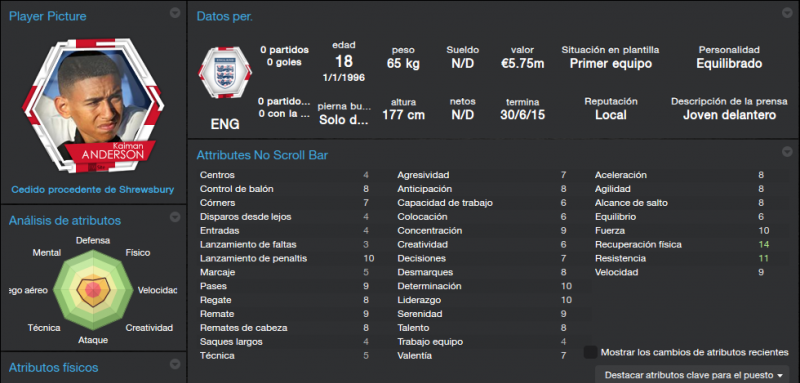Click the €5.75m player value
Screen dimensions: 800x383
coord(522,64)
